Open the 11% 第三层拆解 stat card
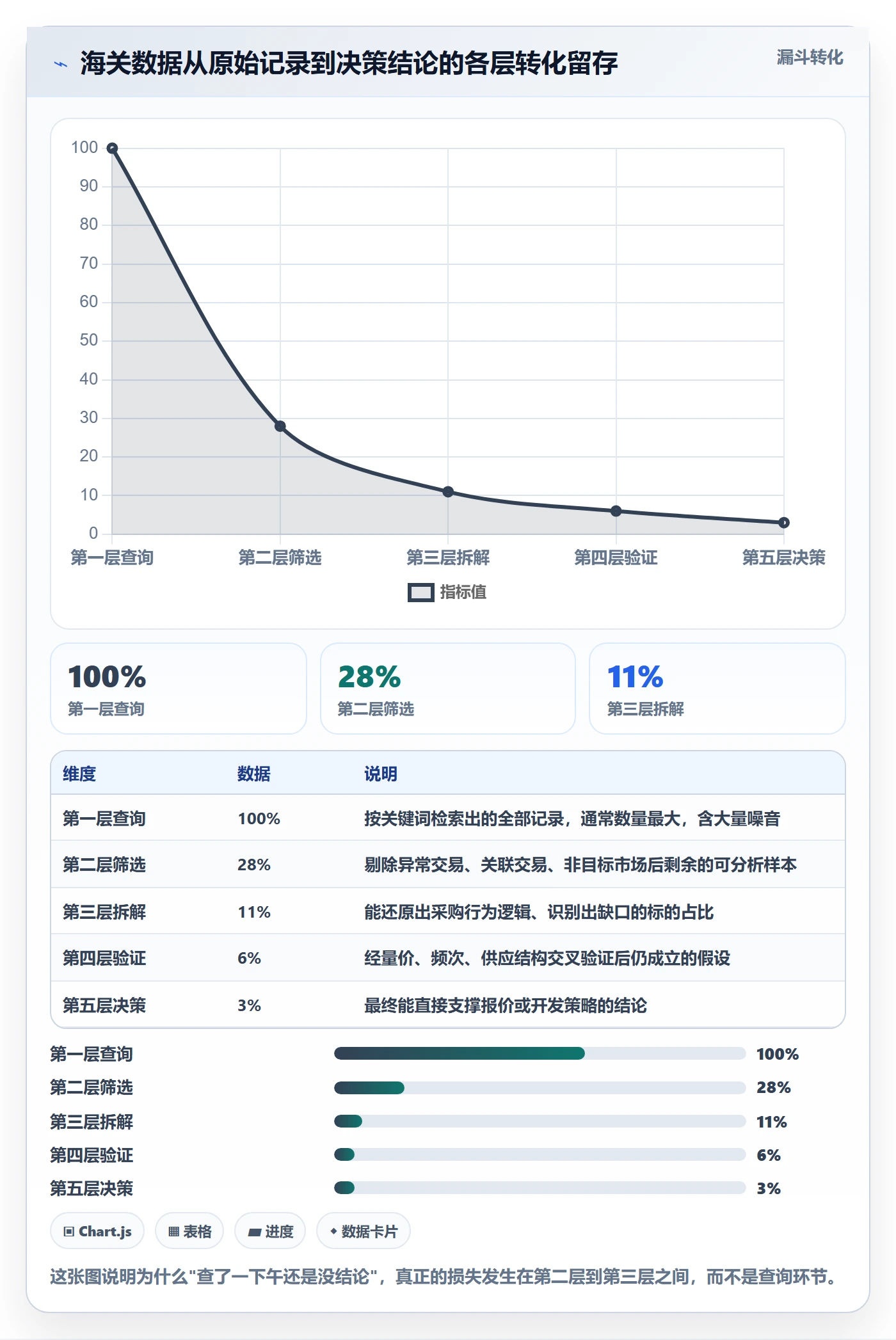Image resolution: width=896 pixels, height=1340 pixels. pos(717,689)
